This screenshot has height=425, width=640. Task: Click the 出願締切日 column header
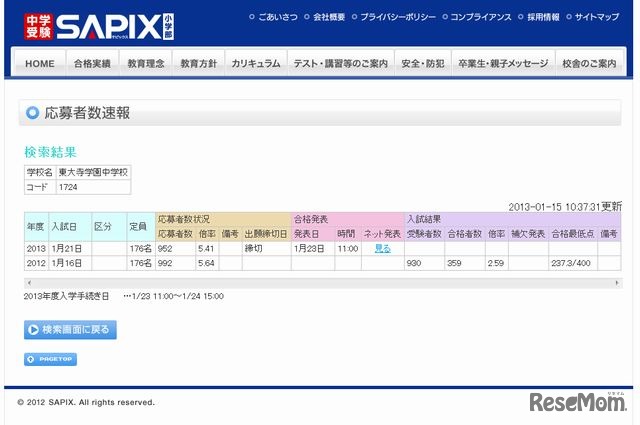(266, 234)
